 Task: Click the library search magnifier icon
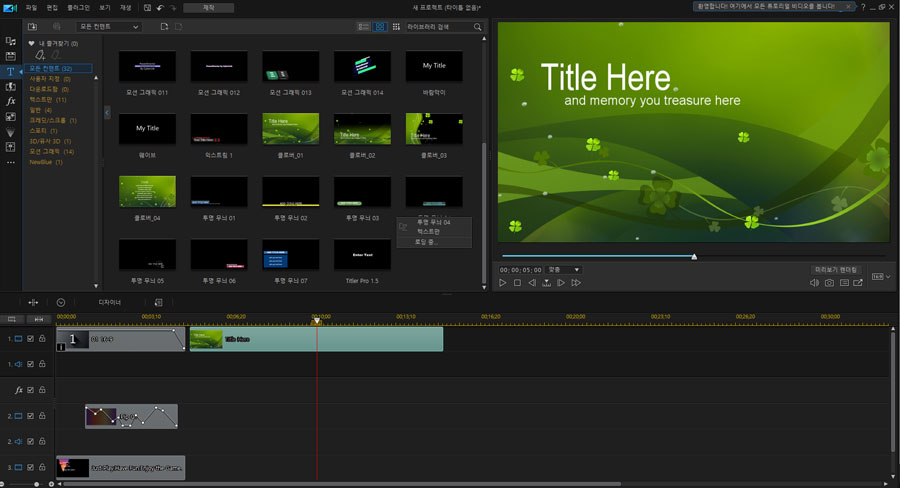(x=478, y=27)
